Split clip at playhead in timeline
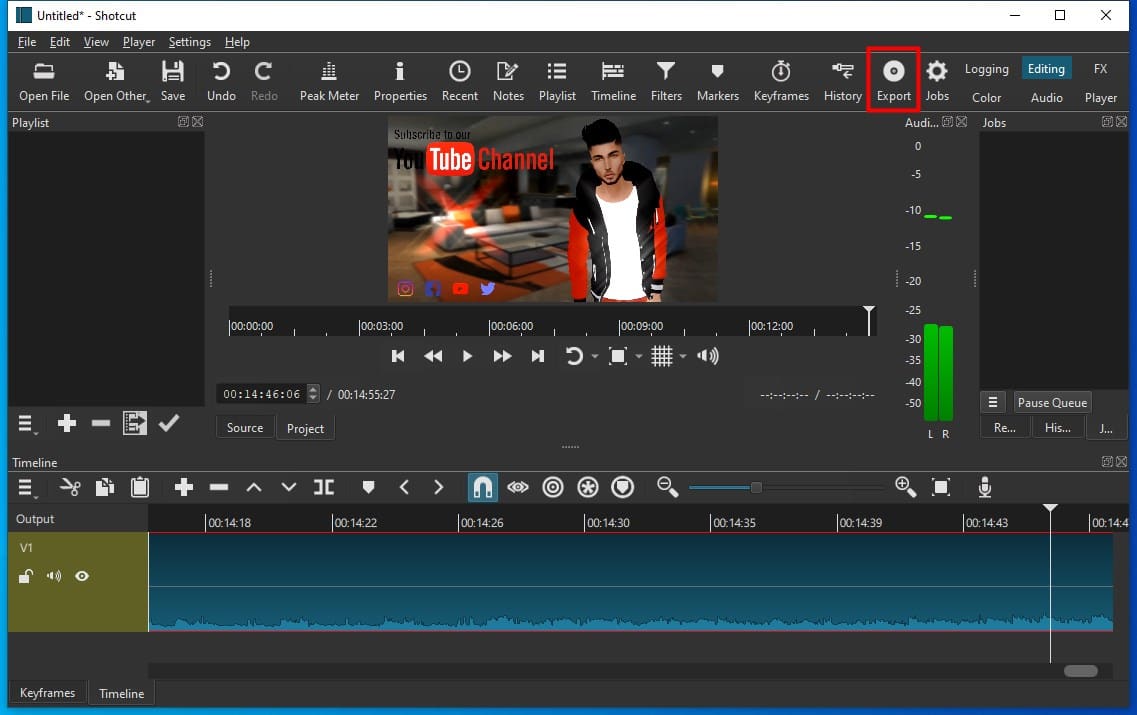This screenshot has width=1137, height=715. pyautogui.click(x=324, y=487)
